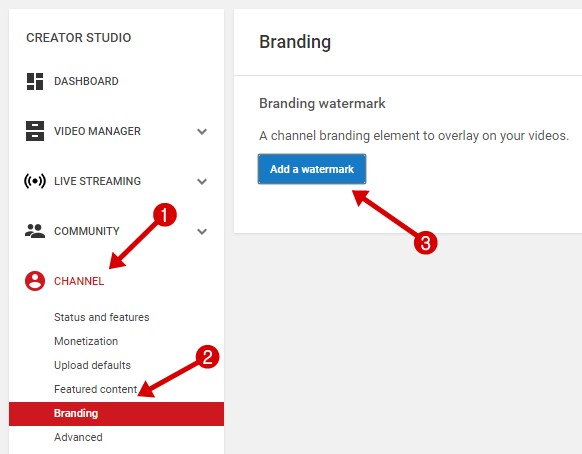Image resolution: width=582 pixels, height=454 pixels.
Task: Click the Dashboard grid icon
Action: tap(35, 81)
